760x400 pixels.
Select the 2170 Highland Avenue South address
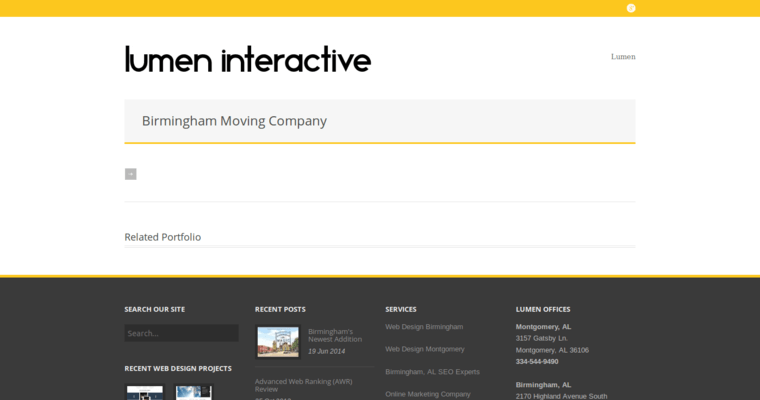pos(561,396)
